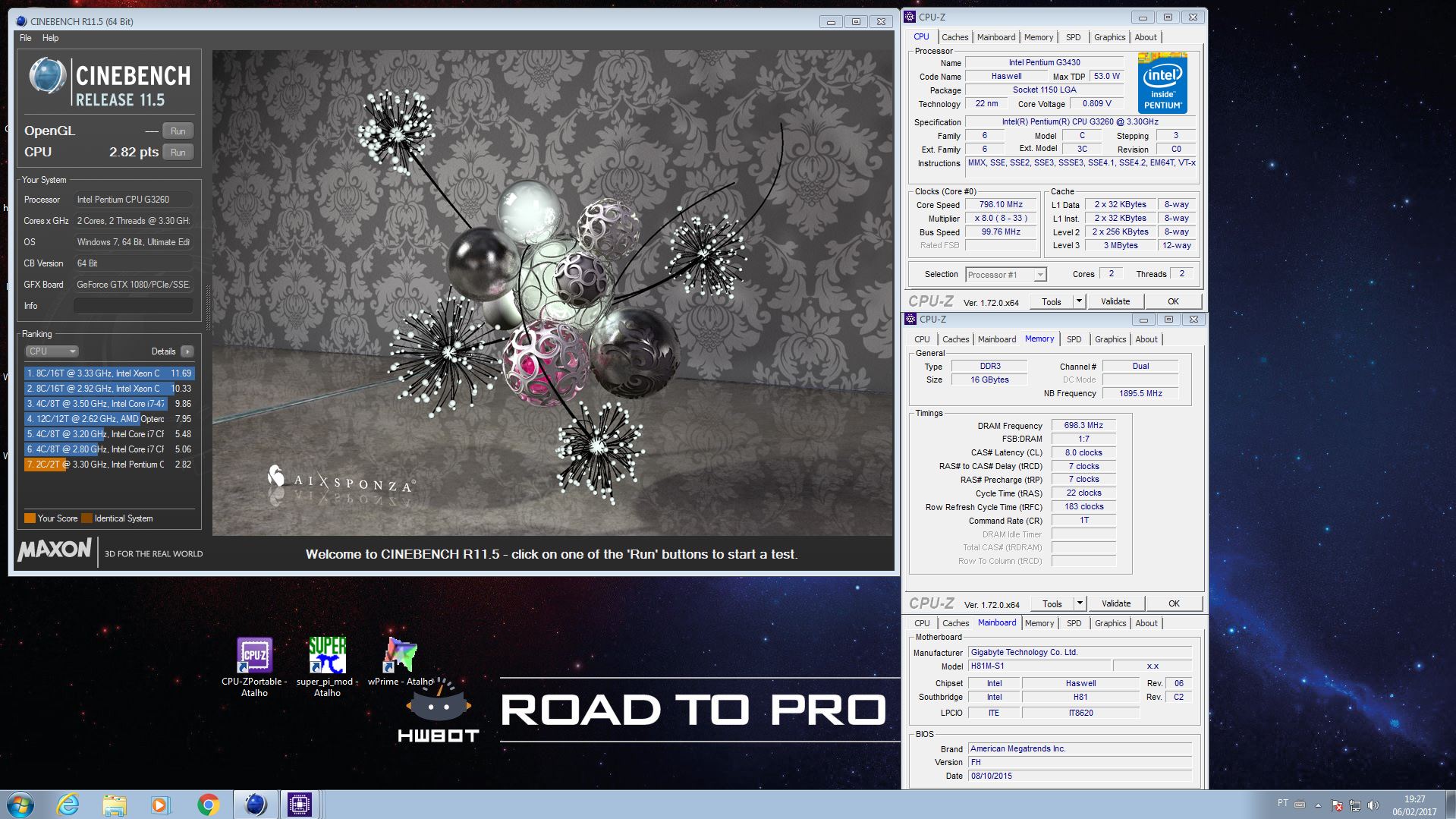Open the network tray icon
The height and width of the screenshot is (819, 1456).
tap(1355, 805)
